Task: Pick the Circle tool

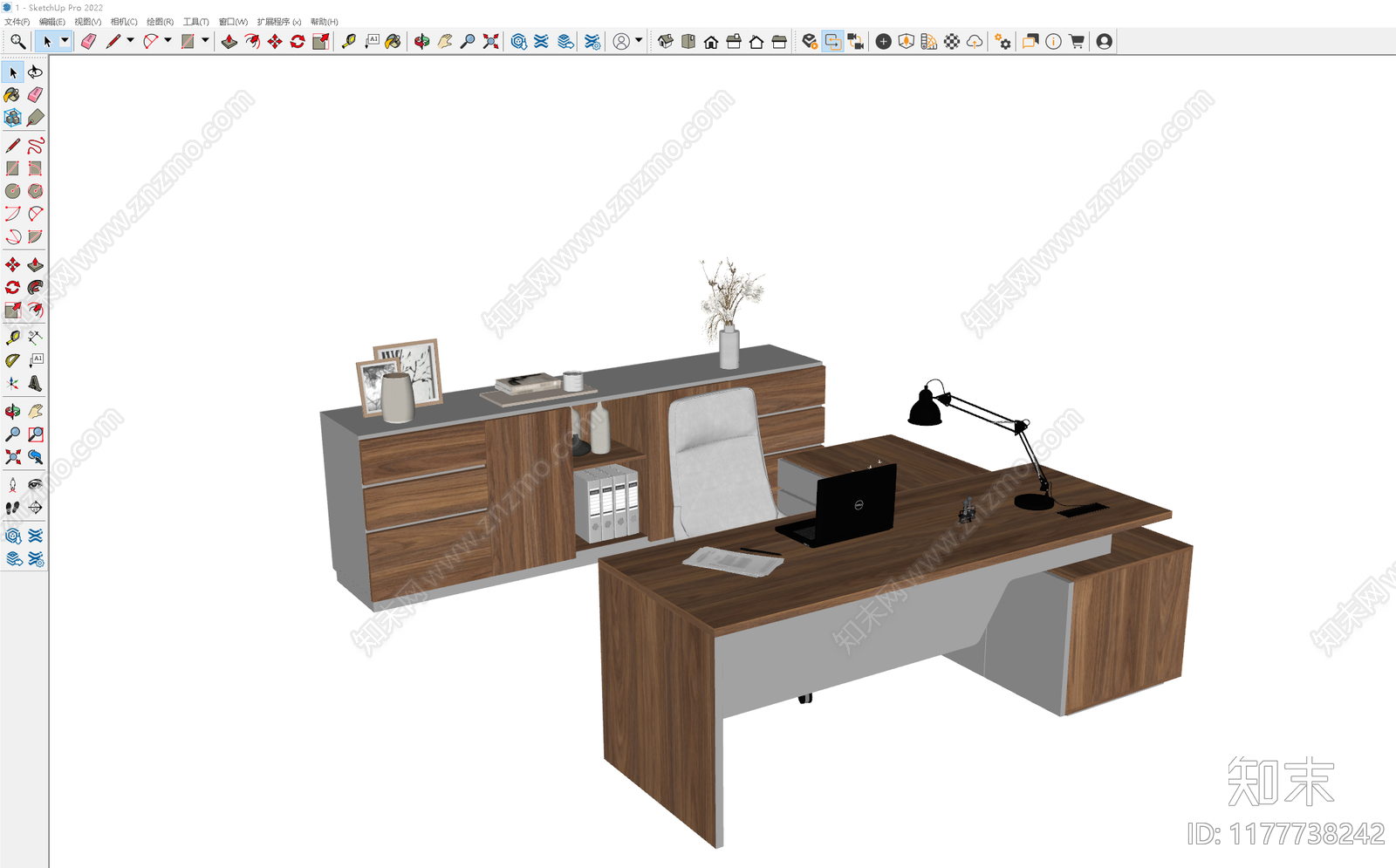Action: (x=13, y=191)
